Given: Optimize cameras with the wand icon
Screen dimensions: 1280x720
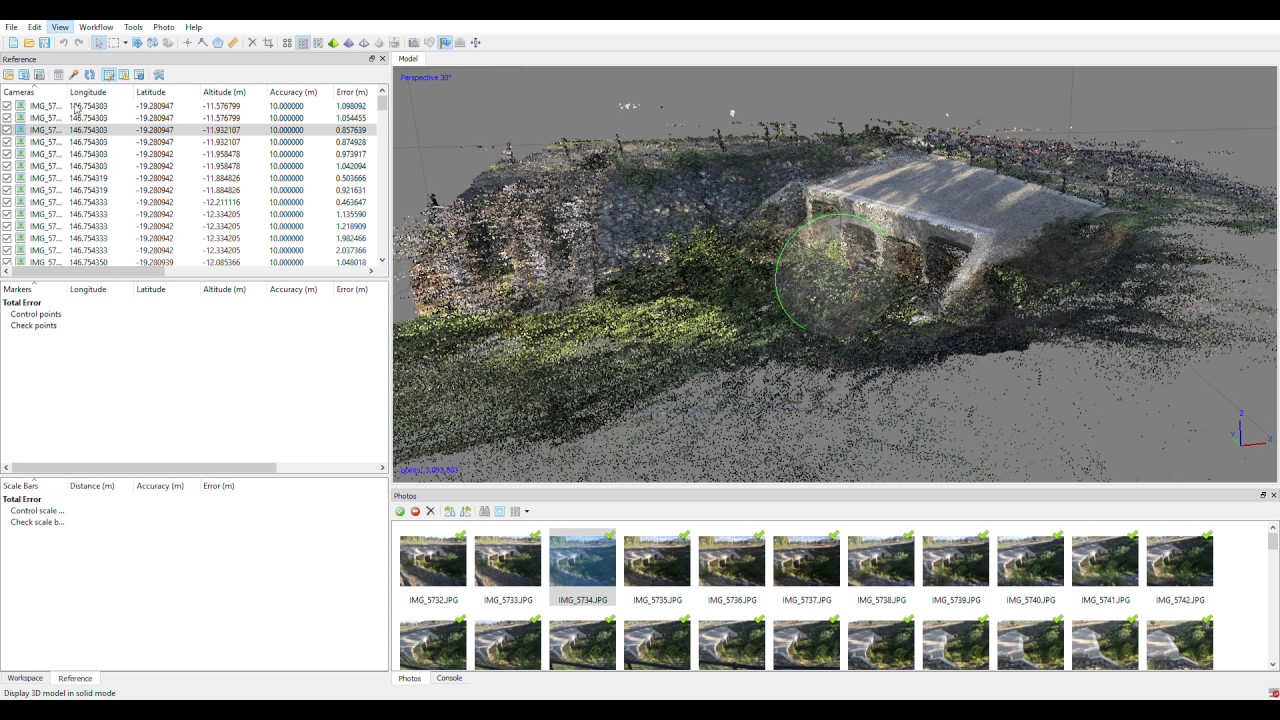Looking at the screenshot, I should click(74, 75).
